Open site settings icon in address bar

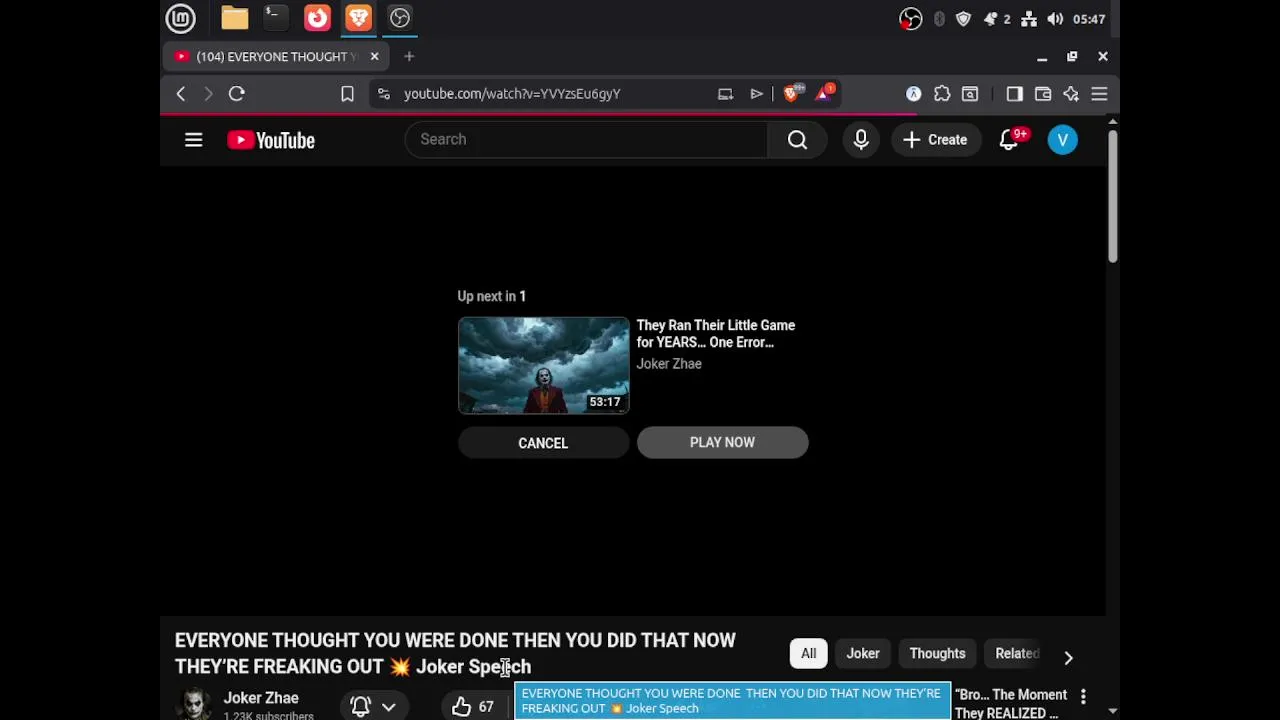(x=384, y=94)
